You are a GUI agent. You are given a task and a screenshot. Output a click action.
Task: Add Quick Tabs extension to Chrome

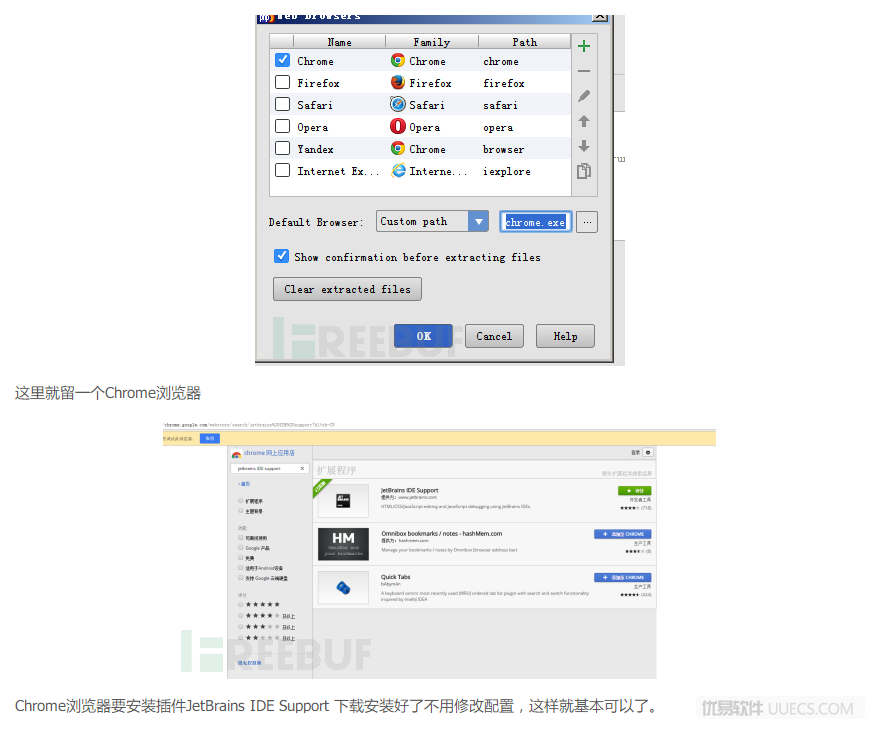[622, 577]
